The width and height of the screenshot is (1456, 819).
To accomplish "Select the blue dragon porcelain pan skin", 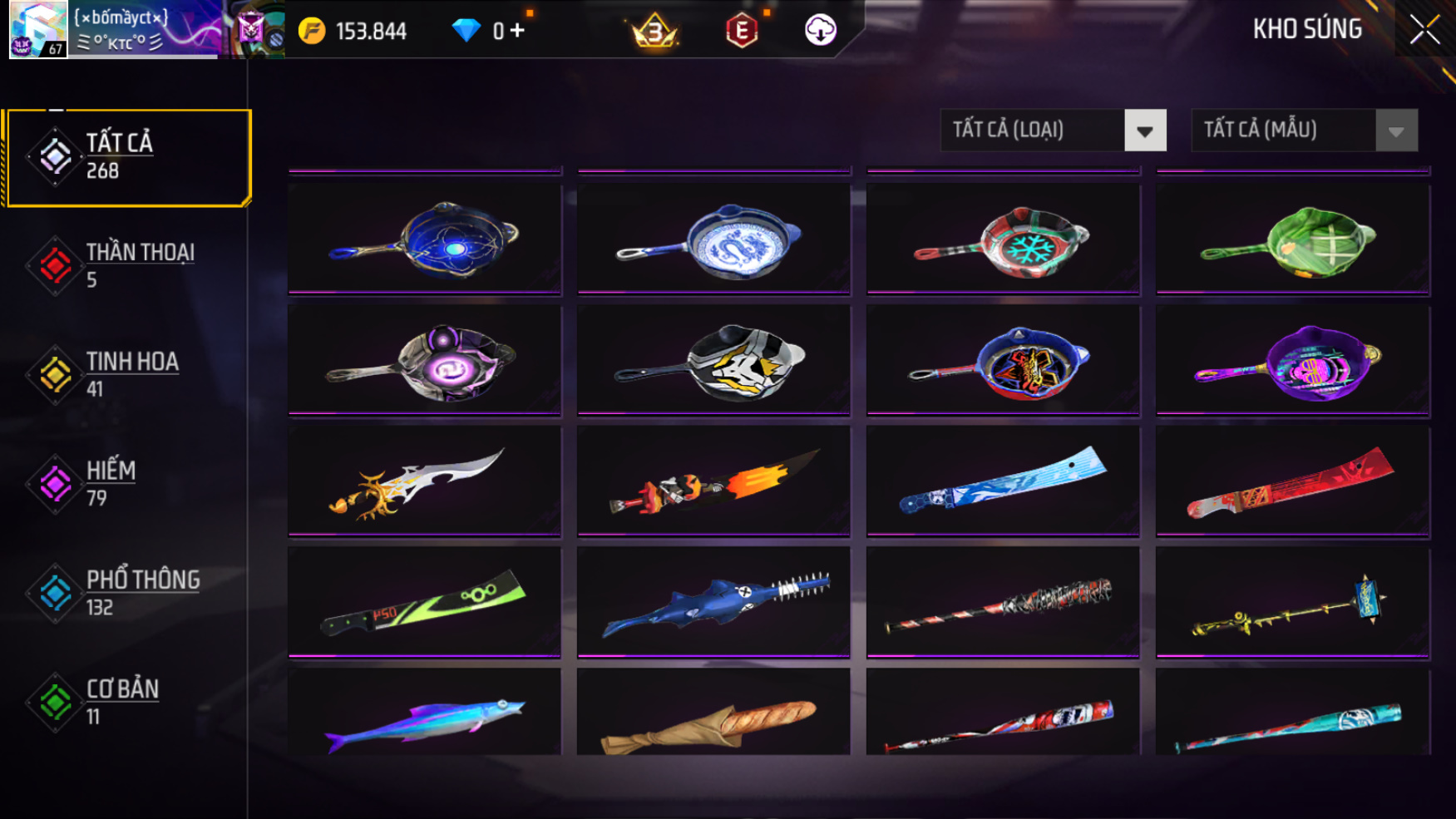I will [714, 239].
